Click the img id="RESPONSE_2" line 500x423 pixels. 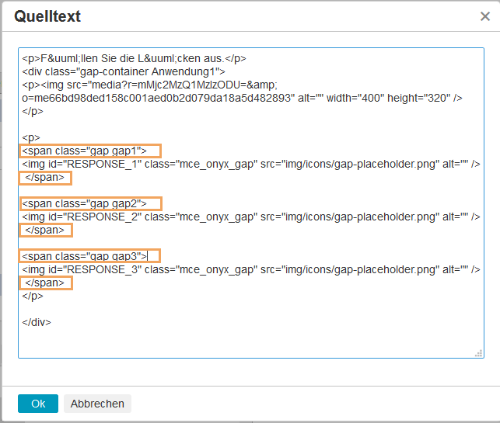point(251,217)
